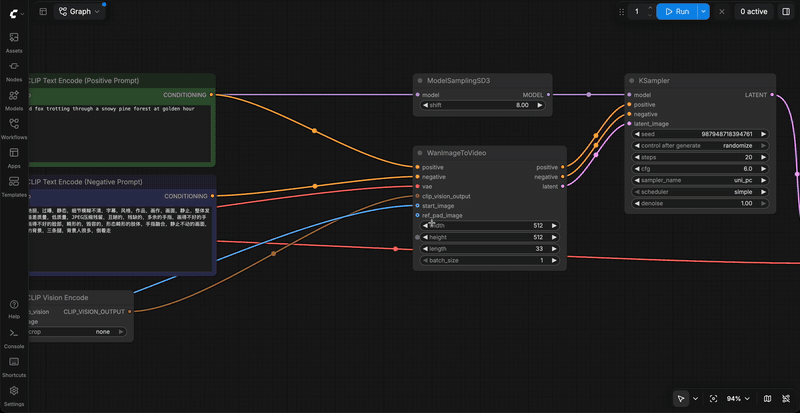The height and width of the screenshot is (413, 800).
Task: Click the negative prompt text area
Action: 119,238
